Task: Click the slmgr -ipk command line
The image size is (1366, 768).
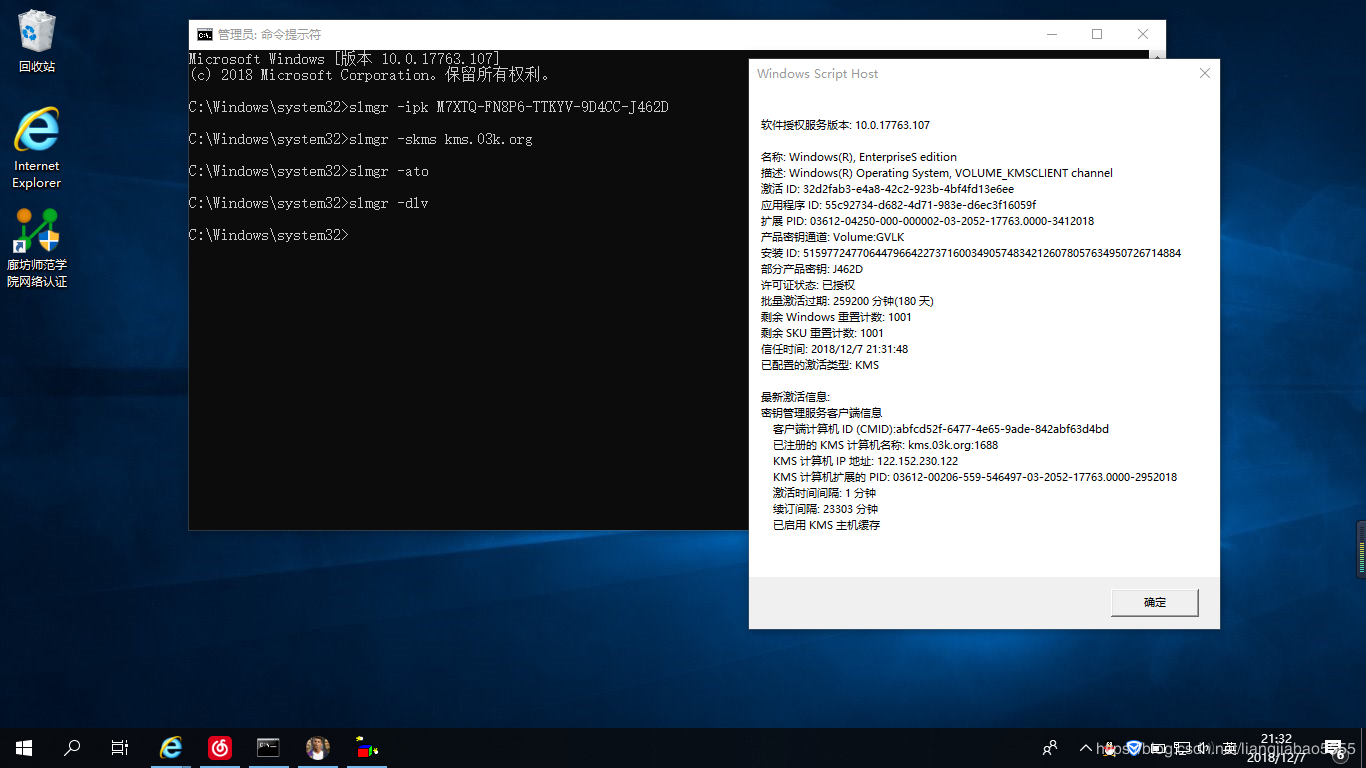Action: click(429, 107)
